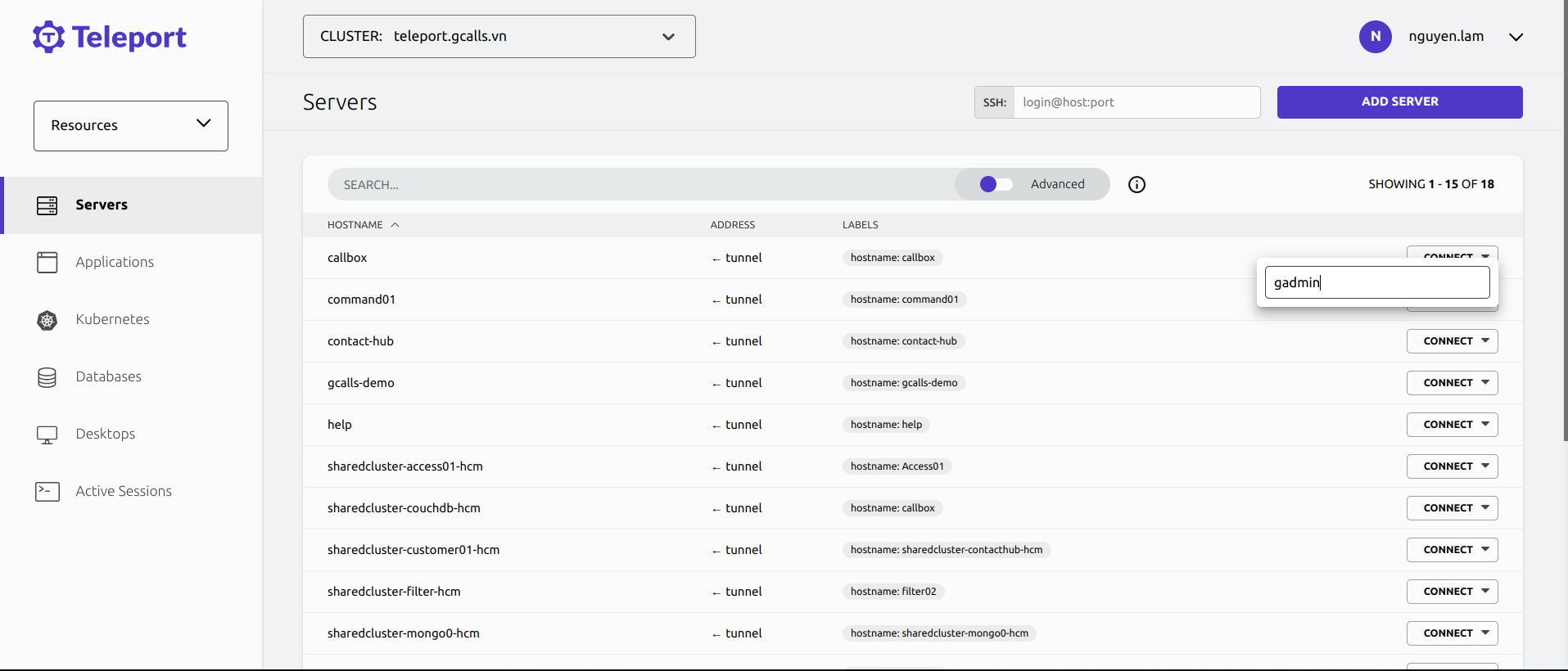Click the Active Sessions terminal icon
This screenshot has width=1568, height=671.
pyautogui.click(x=47, y=492)
